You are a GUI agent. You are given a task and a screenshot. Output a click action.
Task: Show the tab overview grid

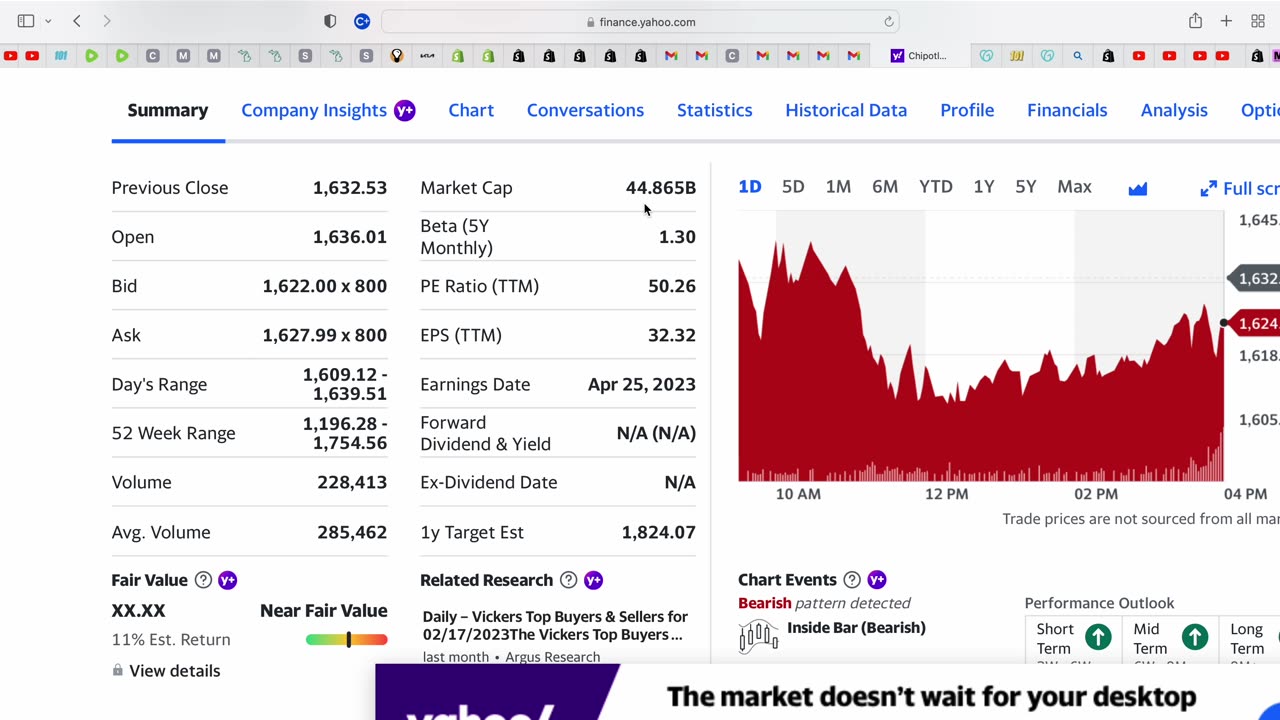[1258, 21]
